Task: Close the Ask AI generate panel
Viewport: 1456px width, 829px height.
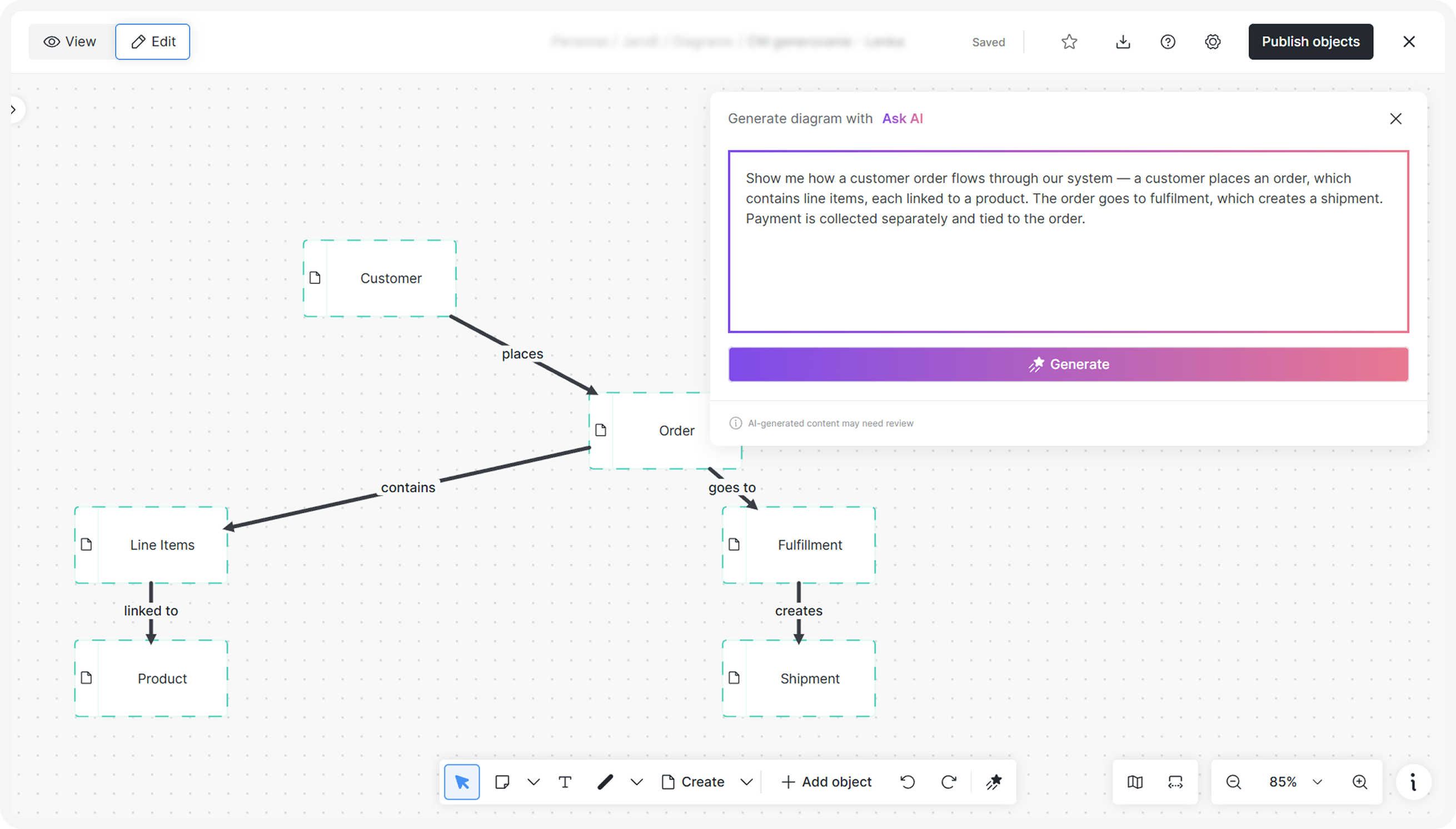Action: coord(1395,118)
